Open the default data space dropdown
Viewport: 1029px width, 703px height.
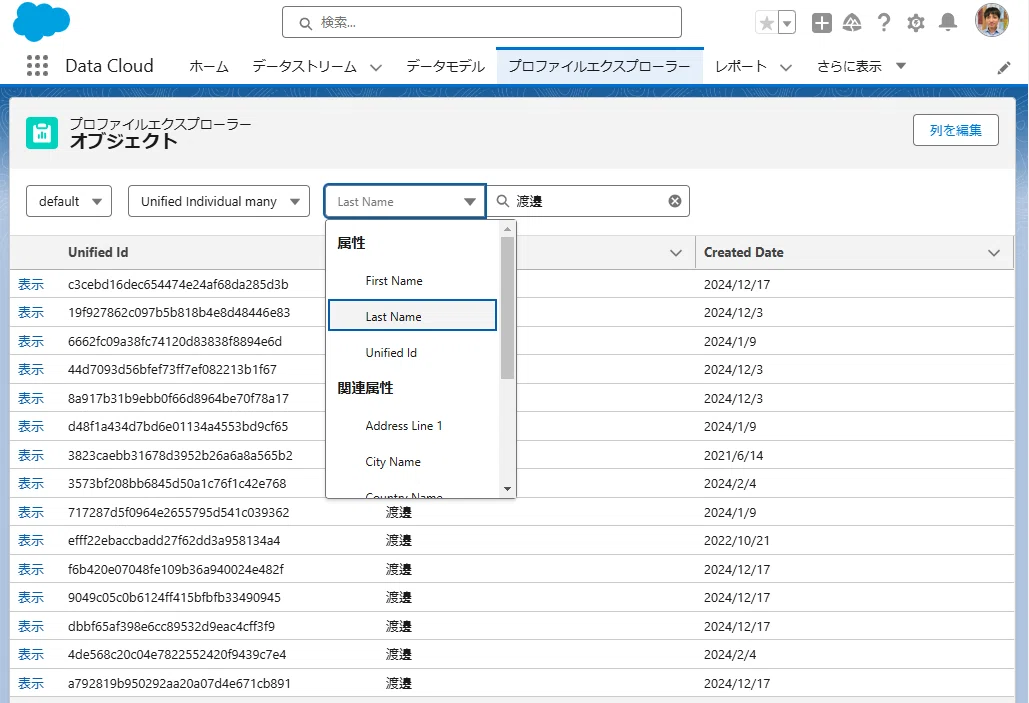tap(69, 201)
